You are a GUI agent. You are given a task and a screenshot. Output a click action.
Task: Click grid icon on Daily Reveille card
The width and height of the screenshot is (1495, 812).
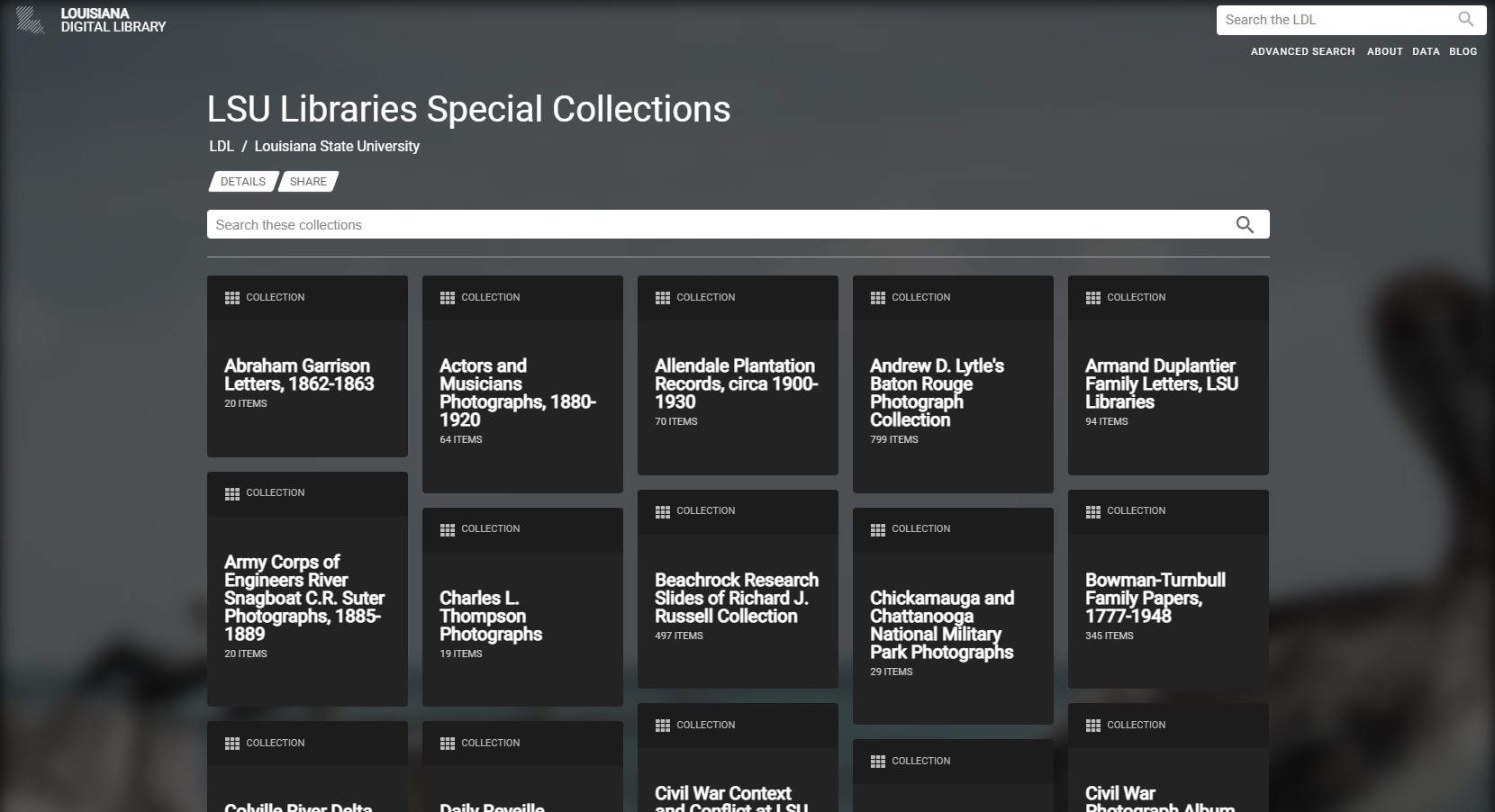coord(448,744)
